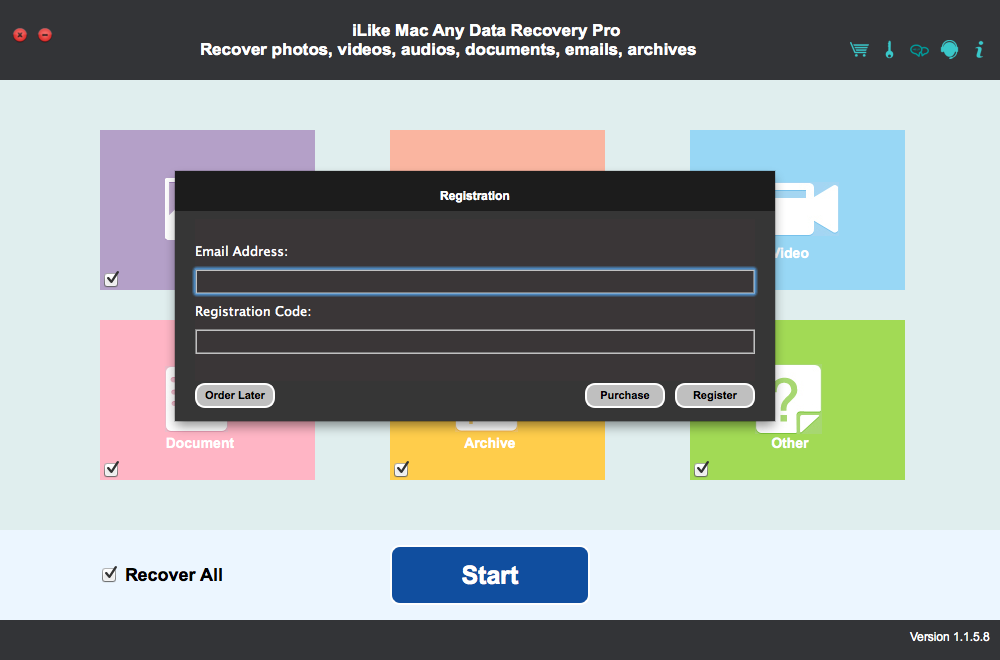Open the headset support icon

click(950, 50)
